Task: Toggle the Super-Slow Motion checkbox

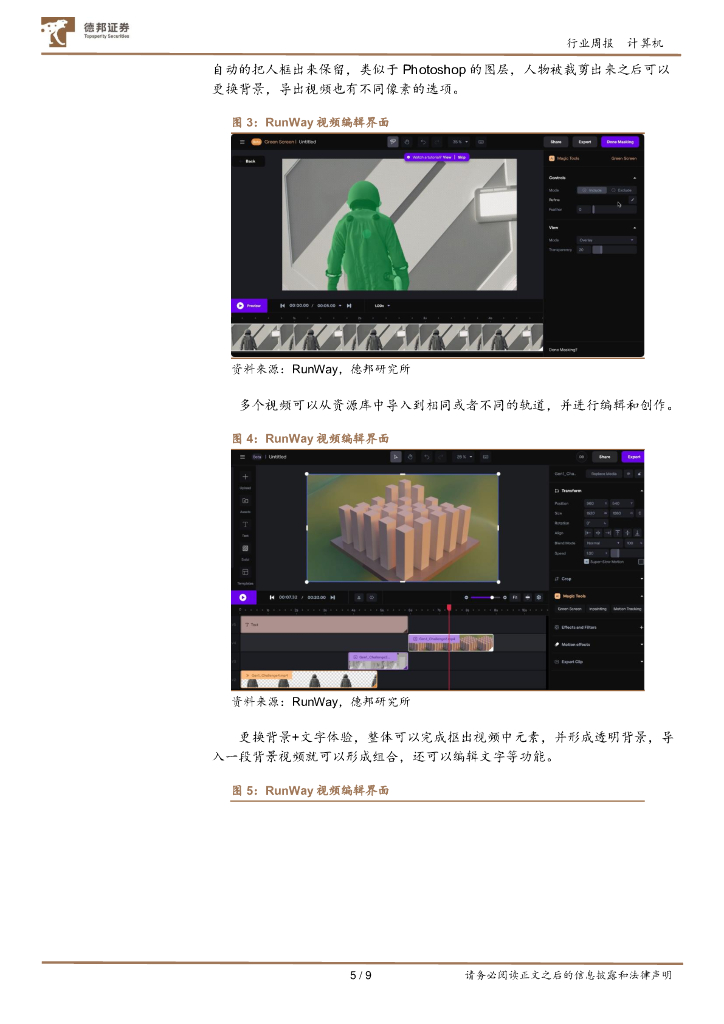Action: [x=586, y=562]
